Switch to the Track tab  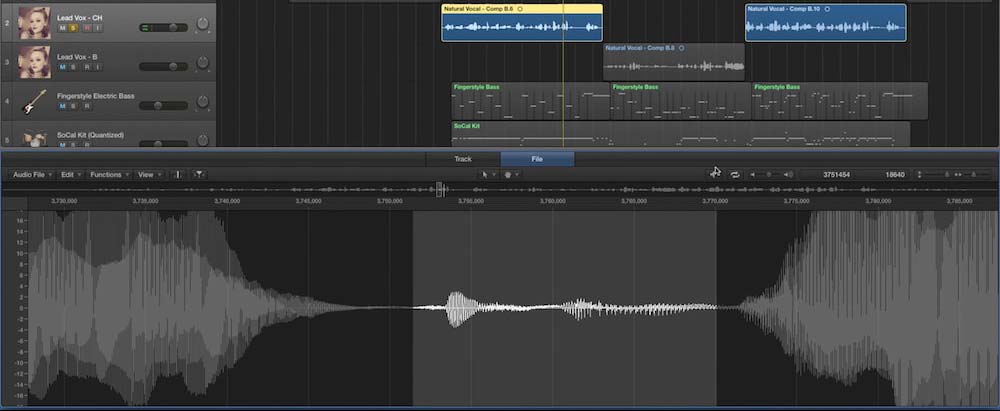pyautogui.click(x=463, y=159)
